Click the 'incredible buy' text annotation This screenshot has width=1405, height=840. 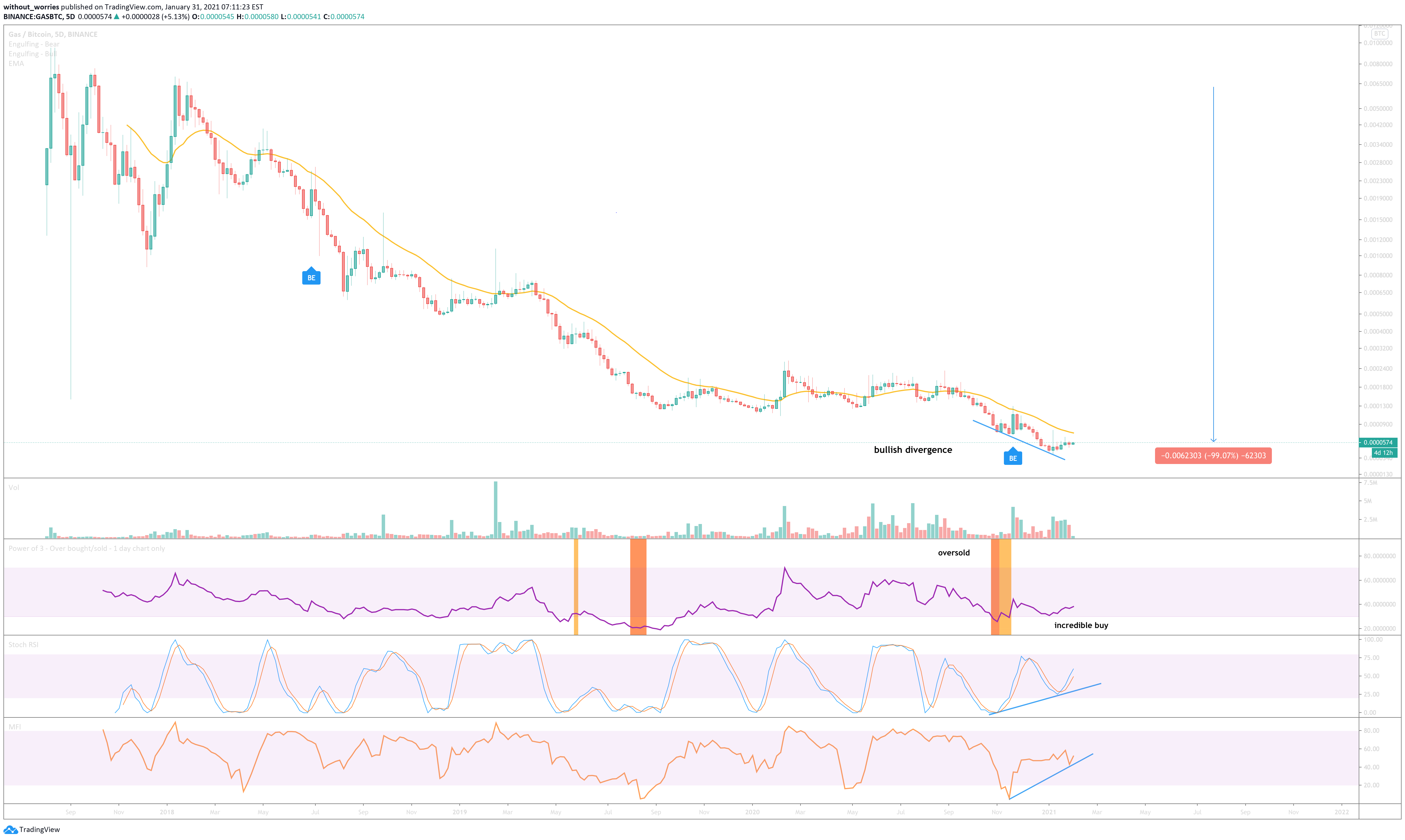(x=1081, y=625)
